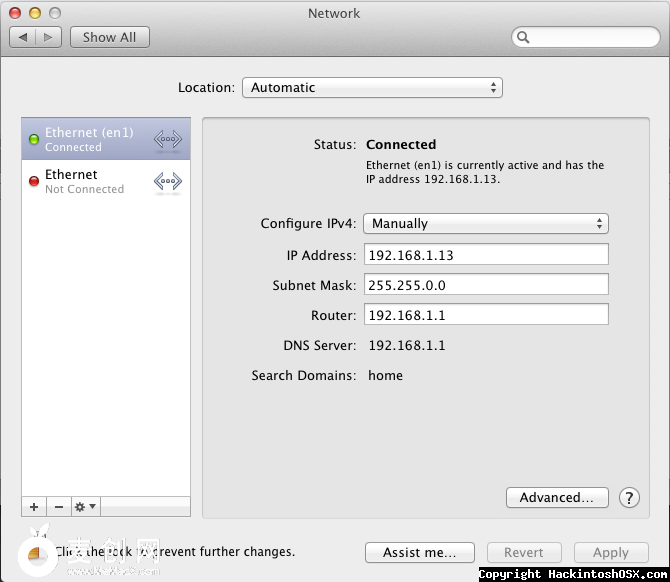Open the gear action menu below service list
The width and height of the screenshot is (670, 582).
click(85, 507)
